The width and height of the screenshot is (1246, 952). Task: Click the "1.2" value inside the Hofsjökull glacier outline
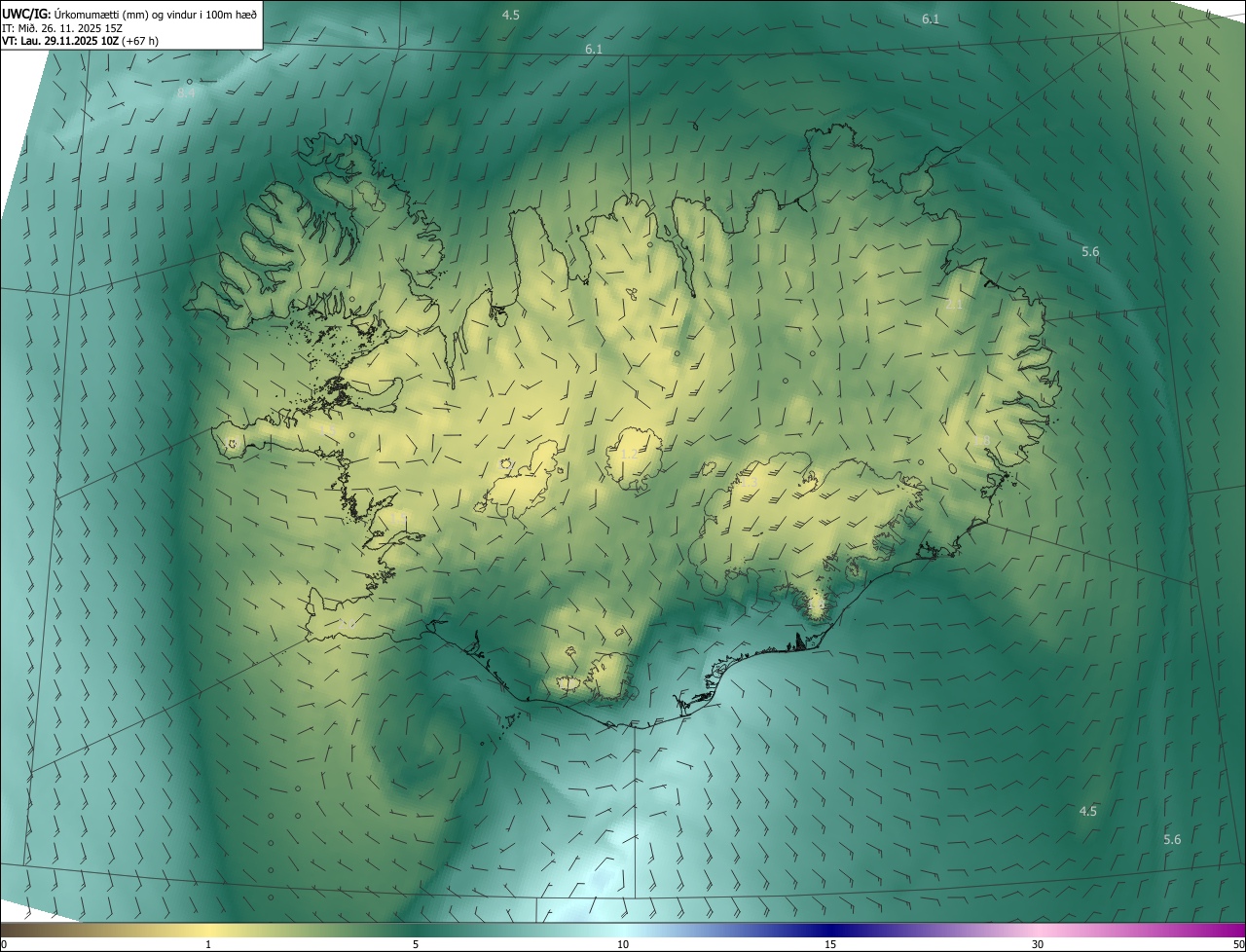(629, 455)
